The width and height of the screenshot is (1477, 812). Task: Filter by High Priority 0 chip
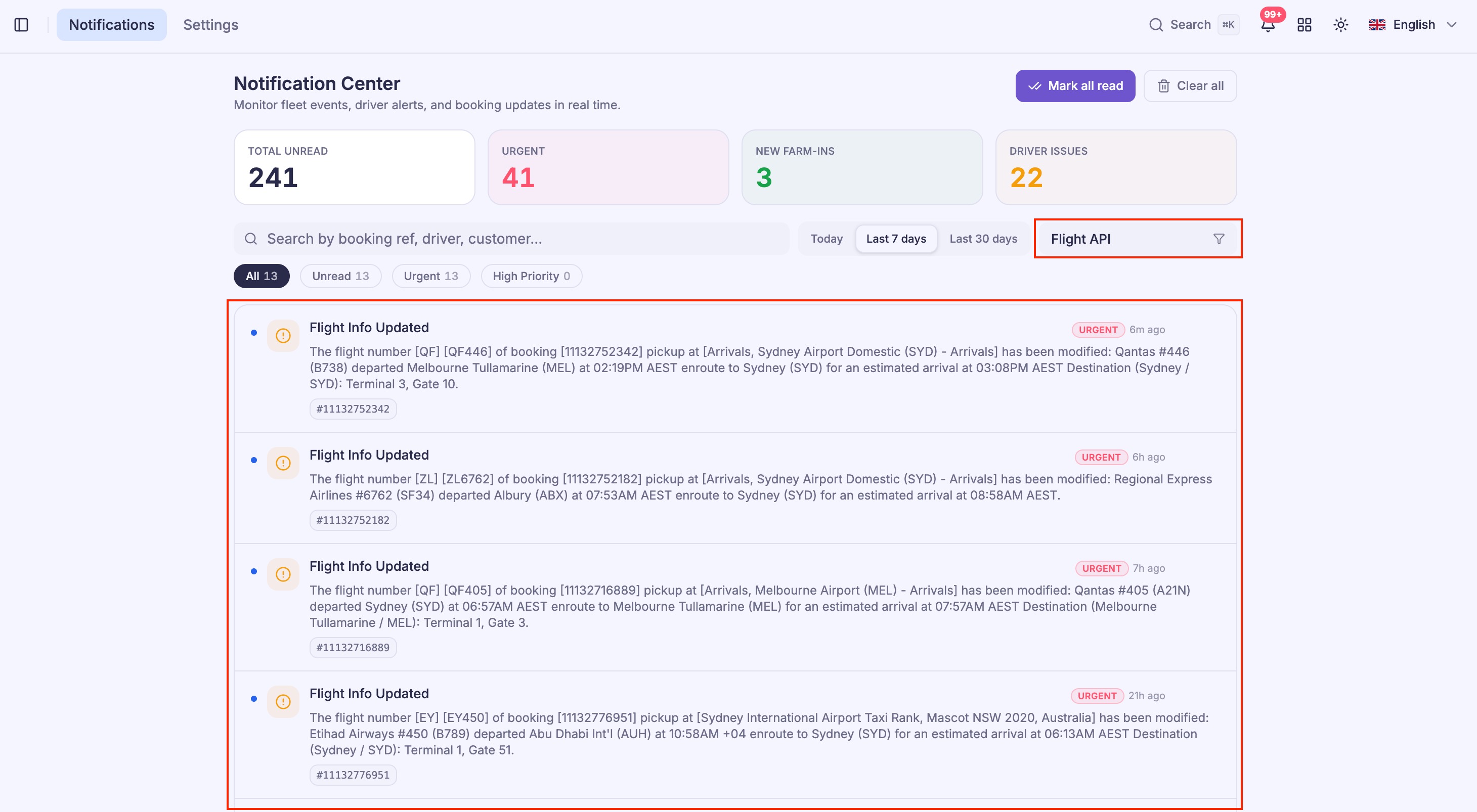click(x=532, y=276)
